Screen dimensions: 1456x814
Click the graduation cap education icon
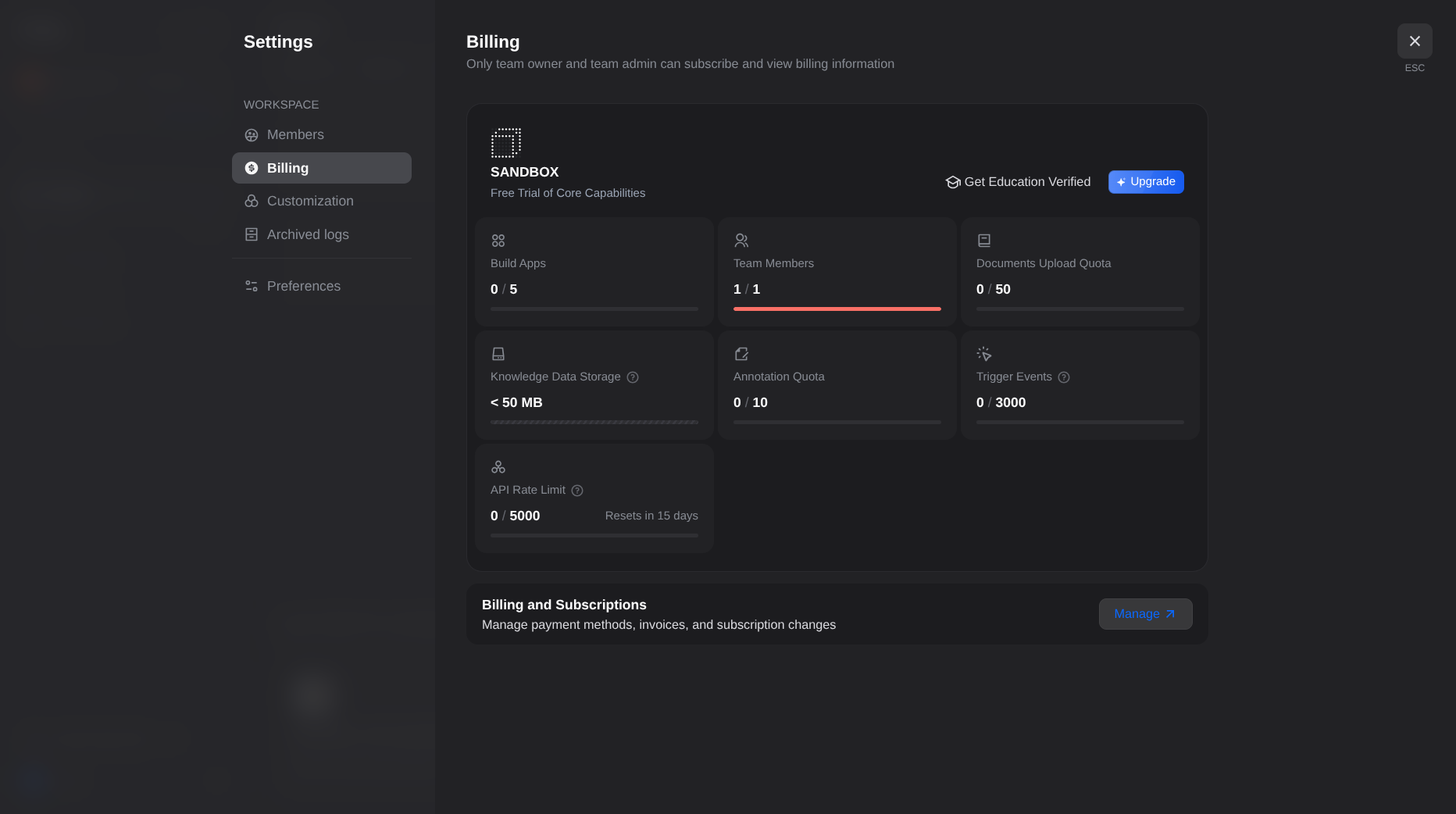[952, 182]
